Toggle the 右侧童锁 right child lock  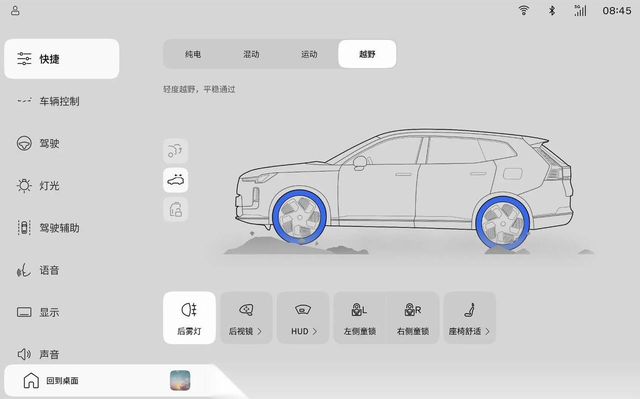point(413,318)
